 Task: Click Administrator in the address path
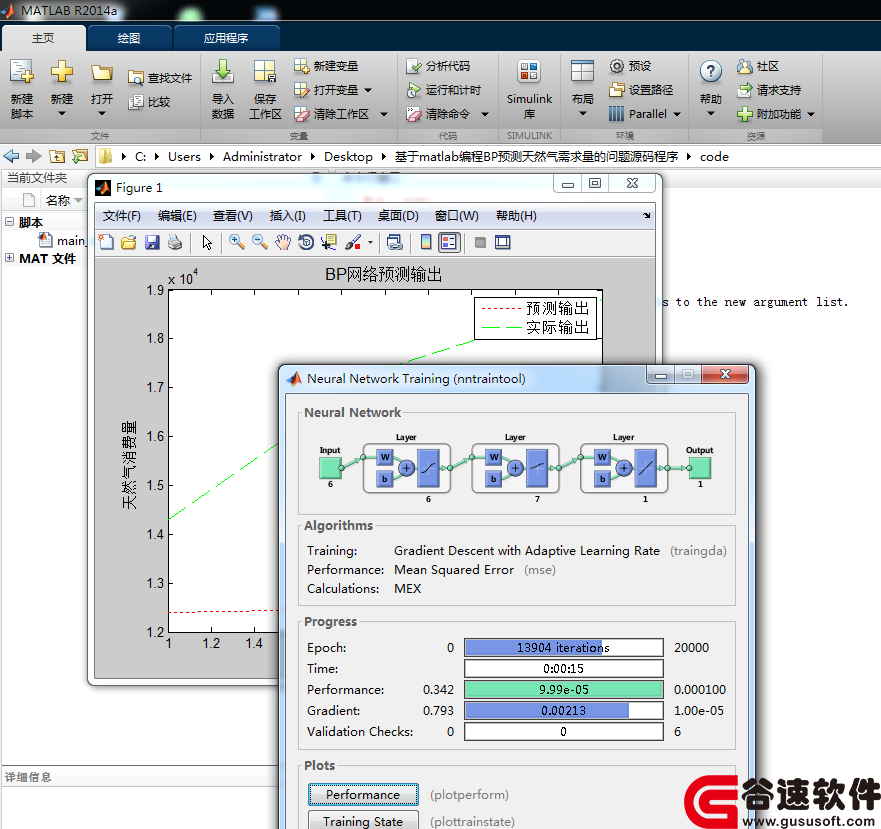pyautogui.click(x=262, y=157)
